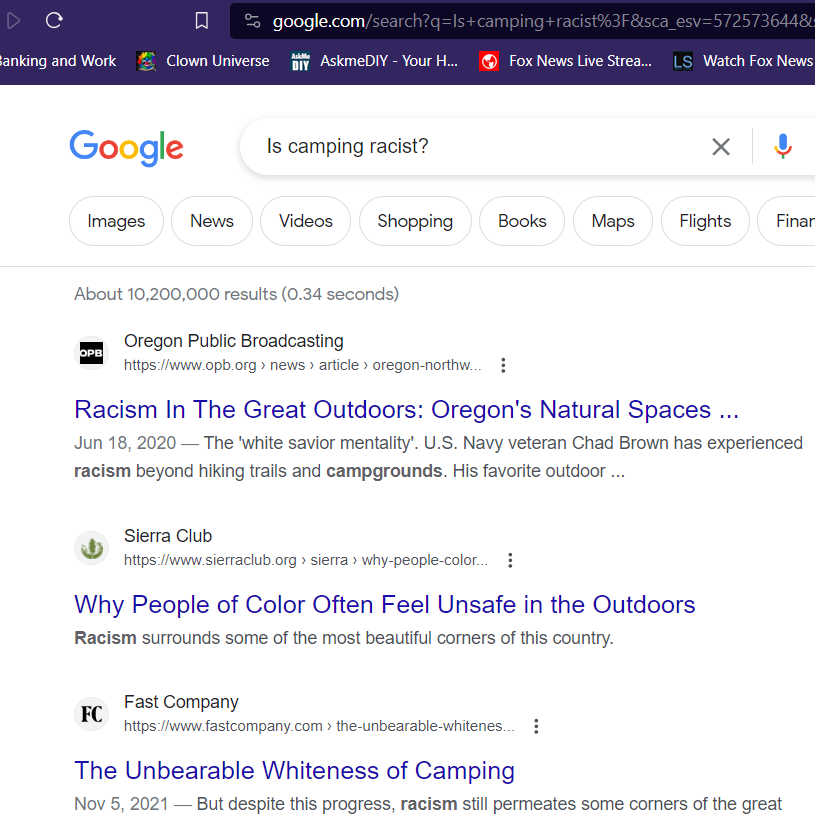
Task: Click the browser reload icon
Action: pos(54,20)
